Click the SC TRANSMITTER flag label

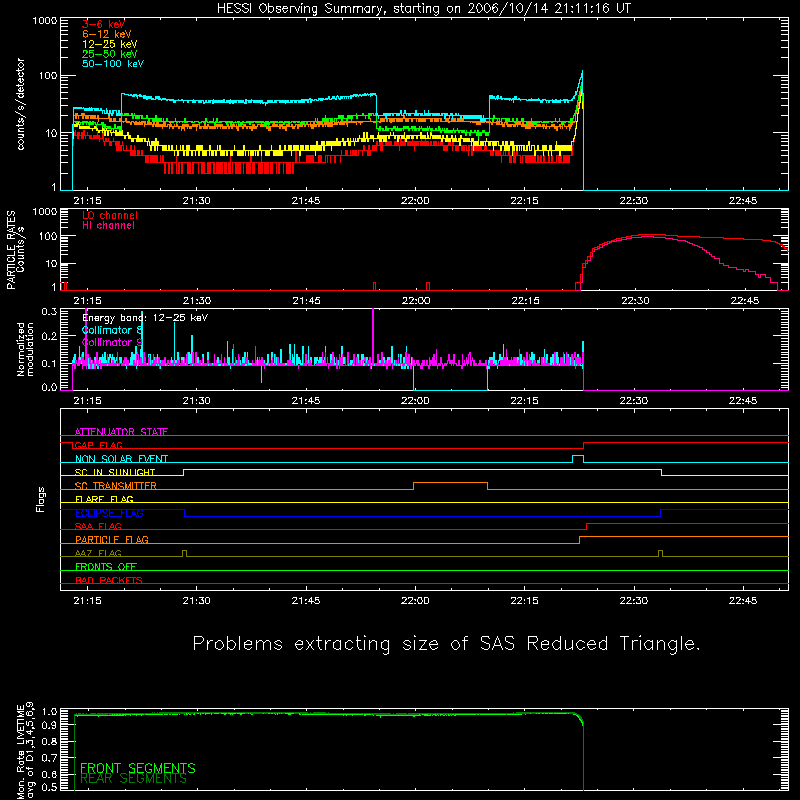pos(115,486)
